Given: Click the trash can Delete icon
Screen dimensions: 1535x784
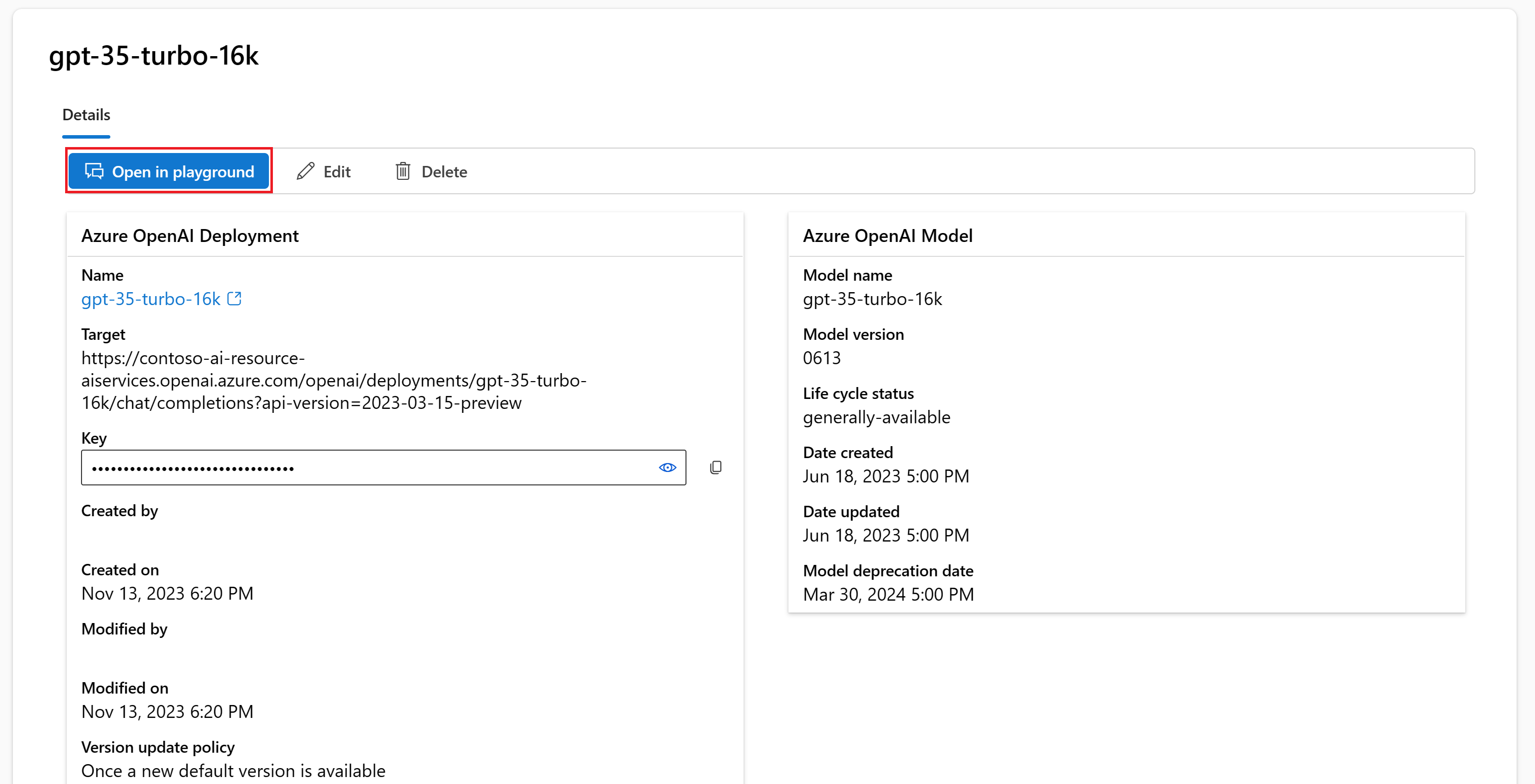Looking at the screenshot, I should pos(403,171).
